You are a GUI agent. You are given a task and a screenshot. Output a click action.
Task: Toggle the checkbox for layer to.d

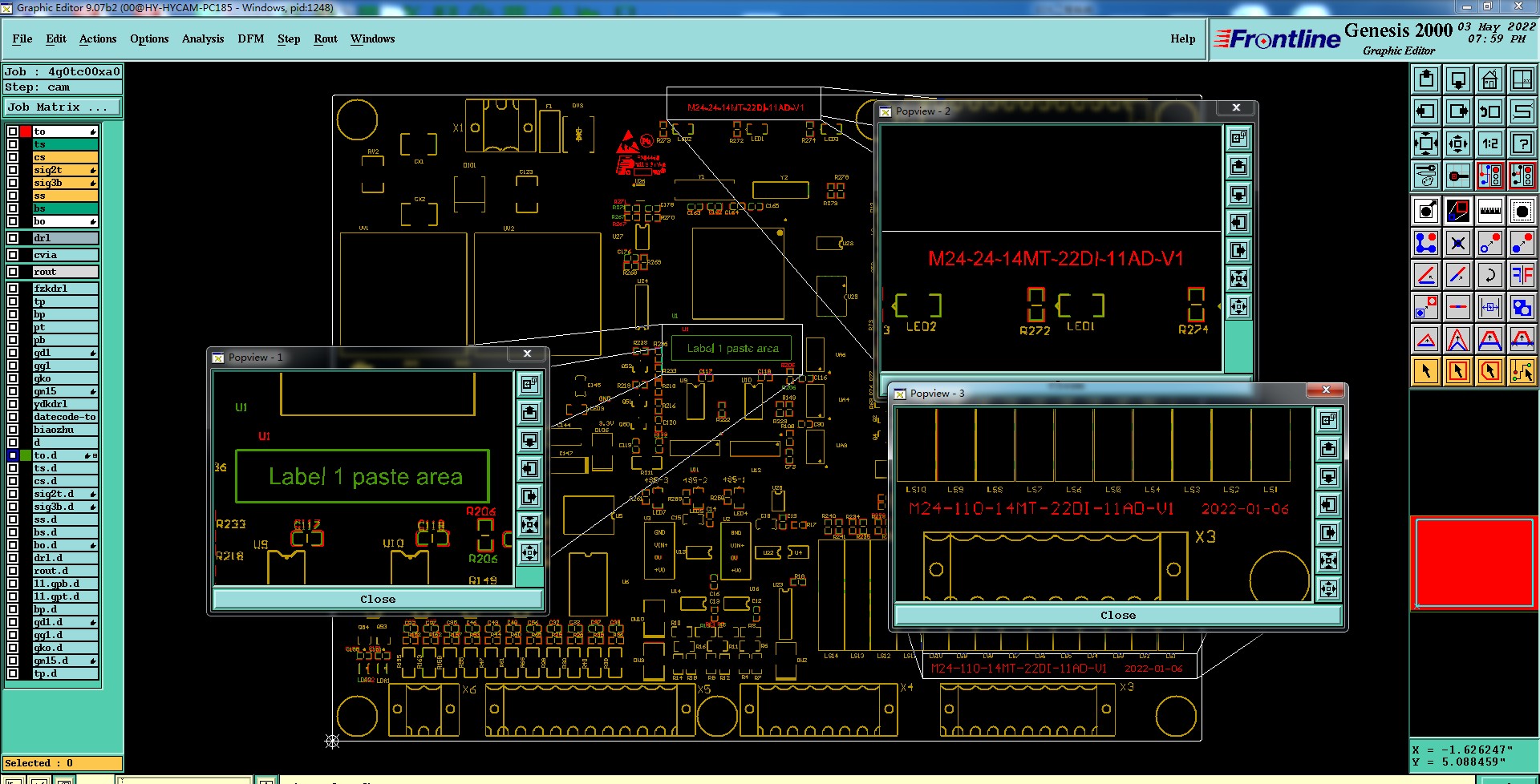(13, 455)
